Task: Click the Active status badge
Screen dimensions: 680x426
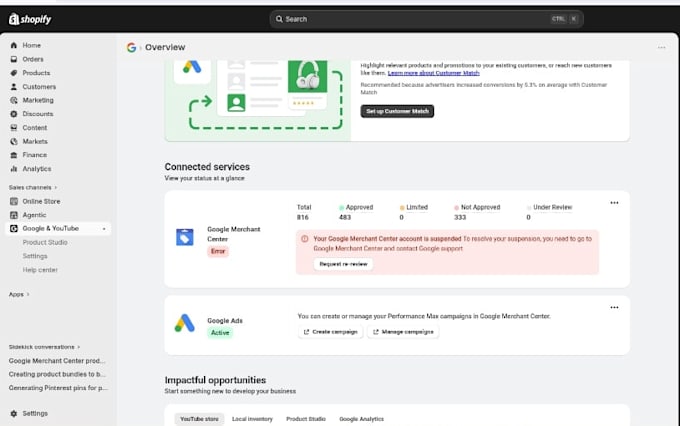Action: coord(220,333)
